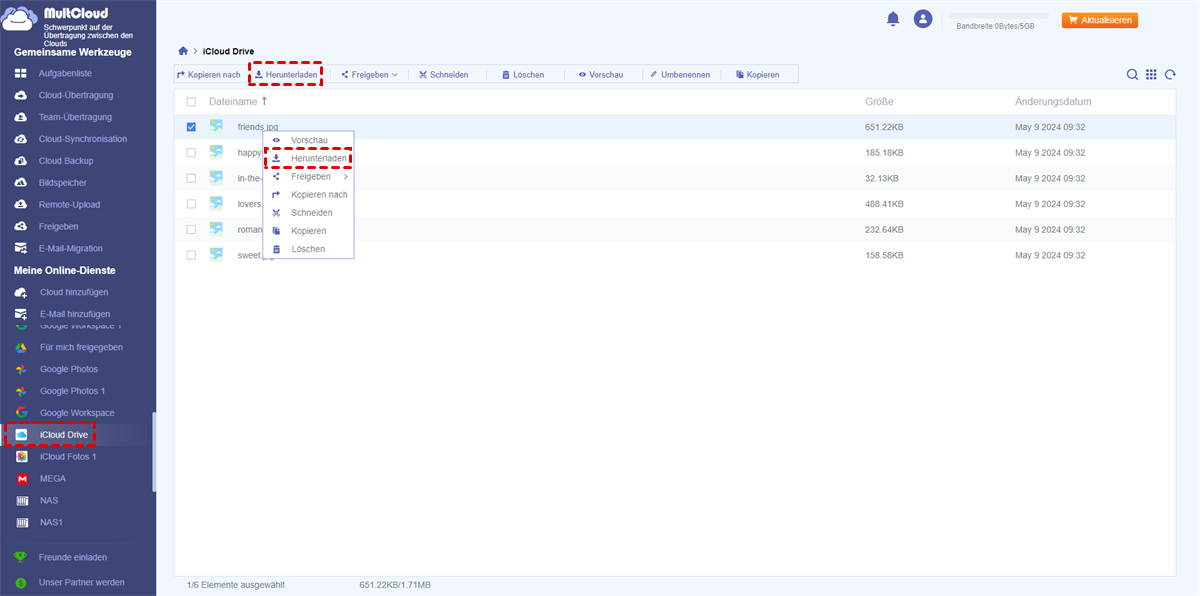Click the bandwidth usage progress bar
Image resolution: width=1200 pixels, height=596 pixels.
coord(998,16)
